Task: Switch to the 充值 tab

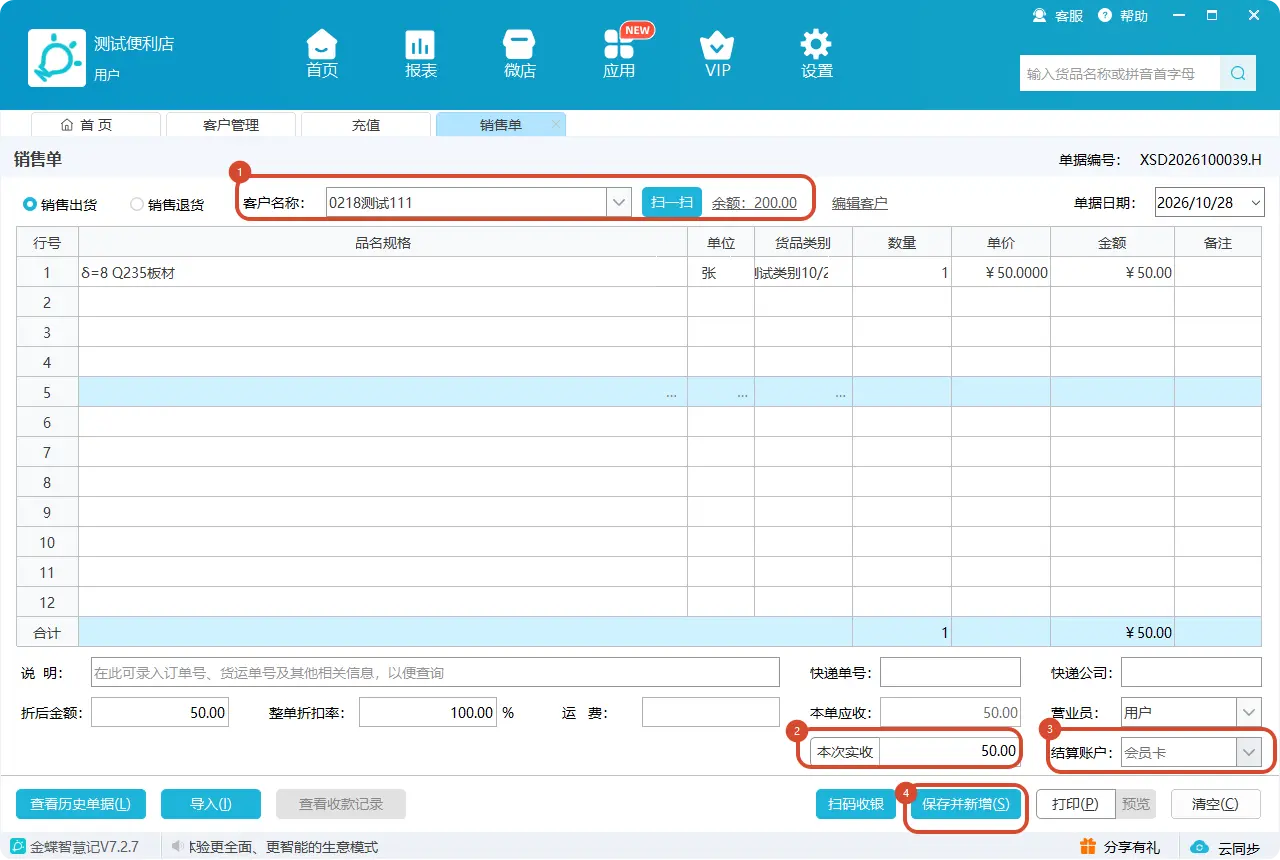Action: 366,125
